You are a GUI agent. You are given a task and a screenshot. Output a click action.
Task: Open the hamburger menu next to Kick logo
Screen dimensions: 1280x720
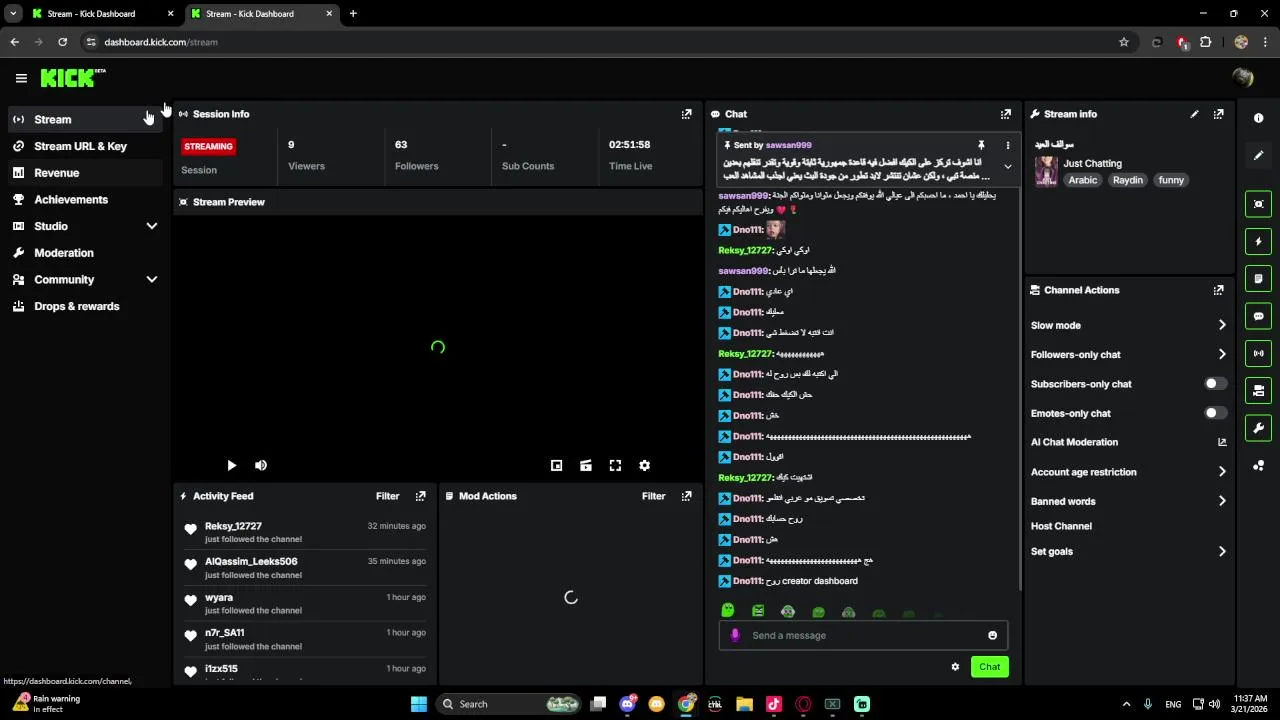[x=21, y=78]
